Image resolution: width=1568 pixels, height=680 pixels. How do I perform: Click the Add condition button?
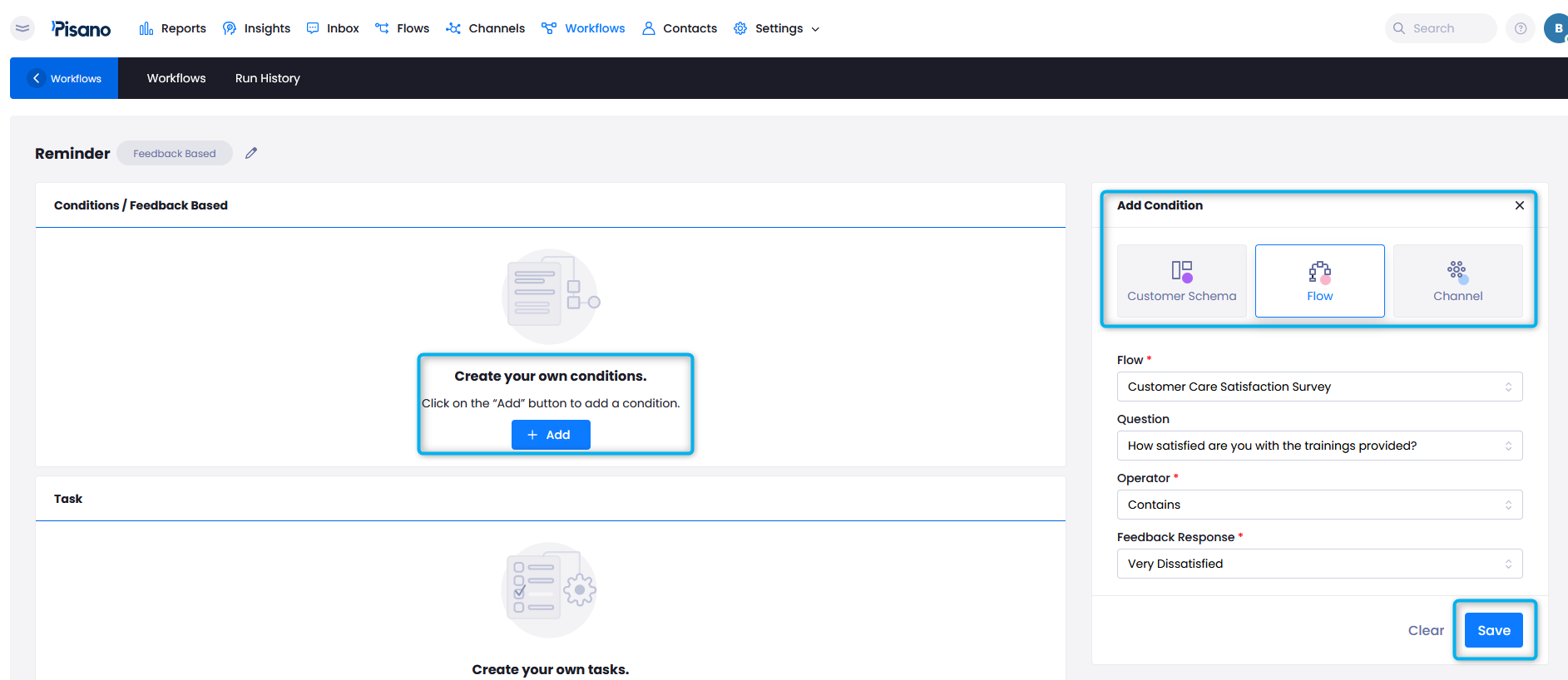click(550, 435)
